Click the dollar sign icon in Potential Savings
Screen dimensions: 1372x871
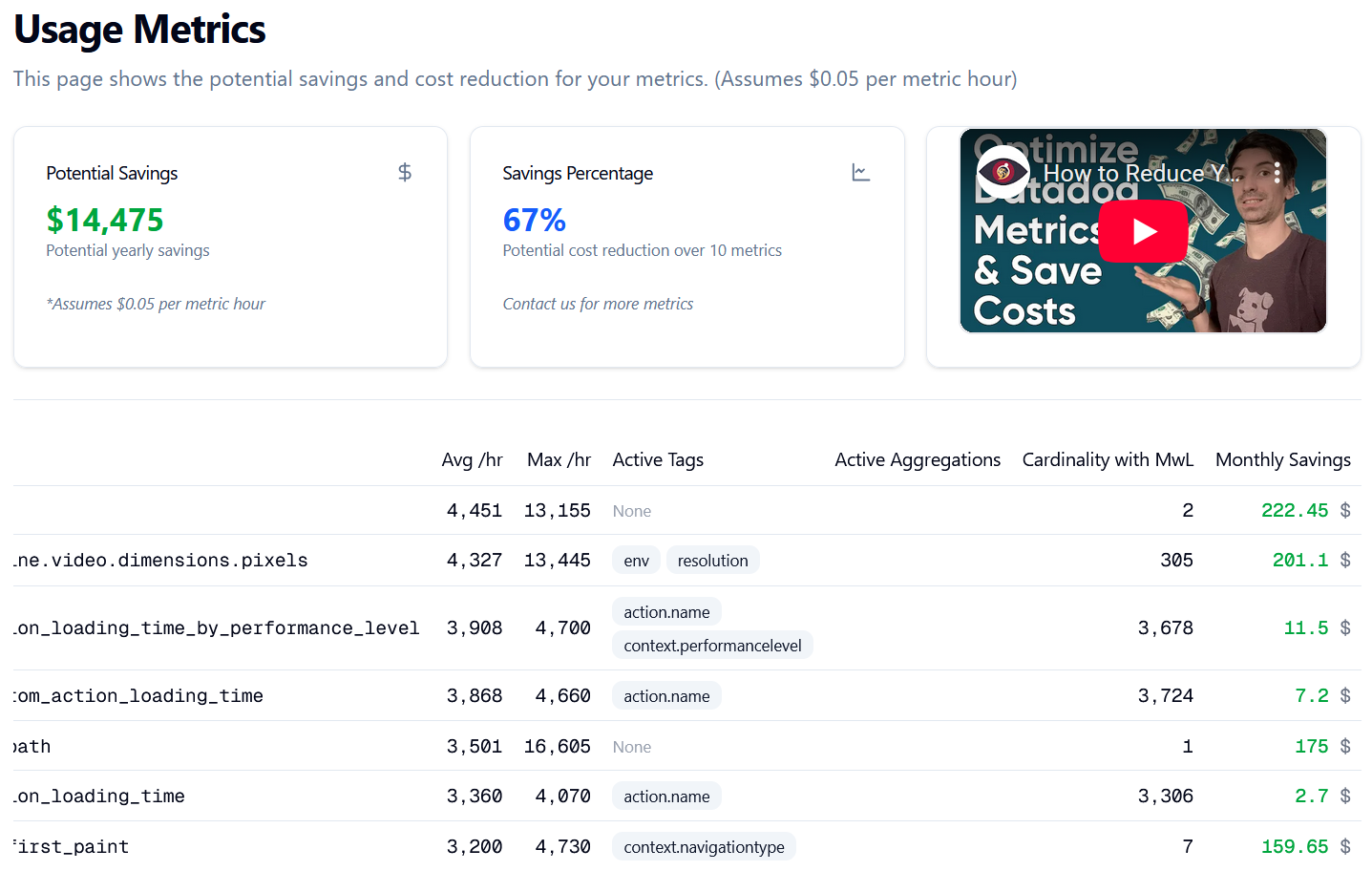pyautogui.click(x=405, y=173)
